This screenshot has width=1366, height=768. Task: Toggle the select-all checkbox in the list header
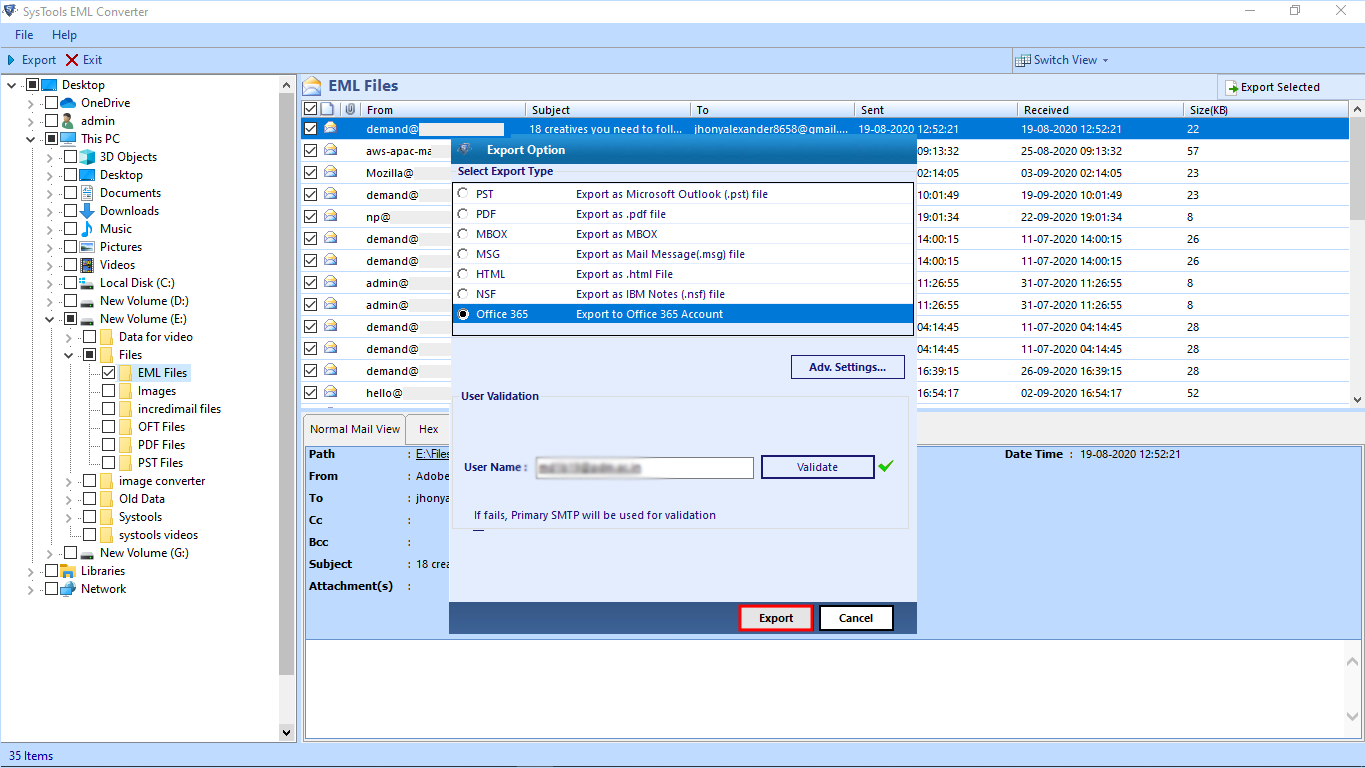tap(310, 109)
